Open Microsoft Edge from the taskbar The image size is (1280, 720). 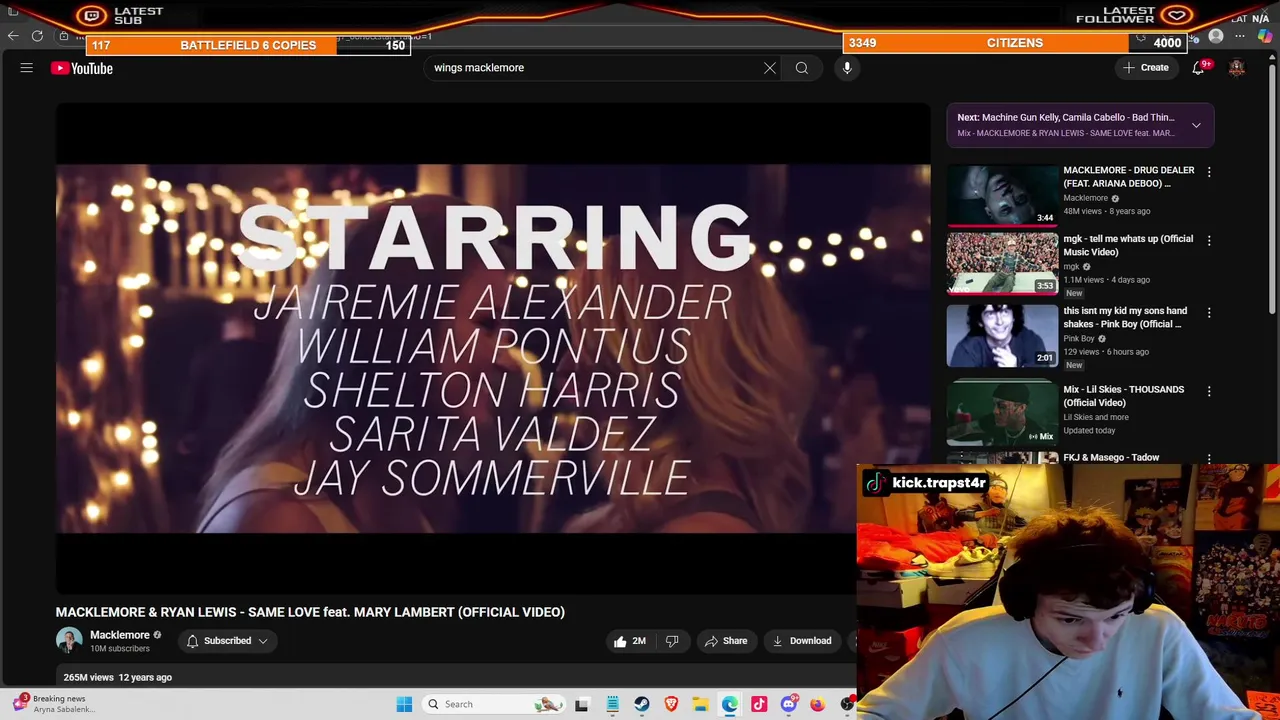tap(730, 704)
